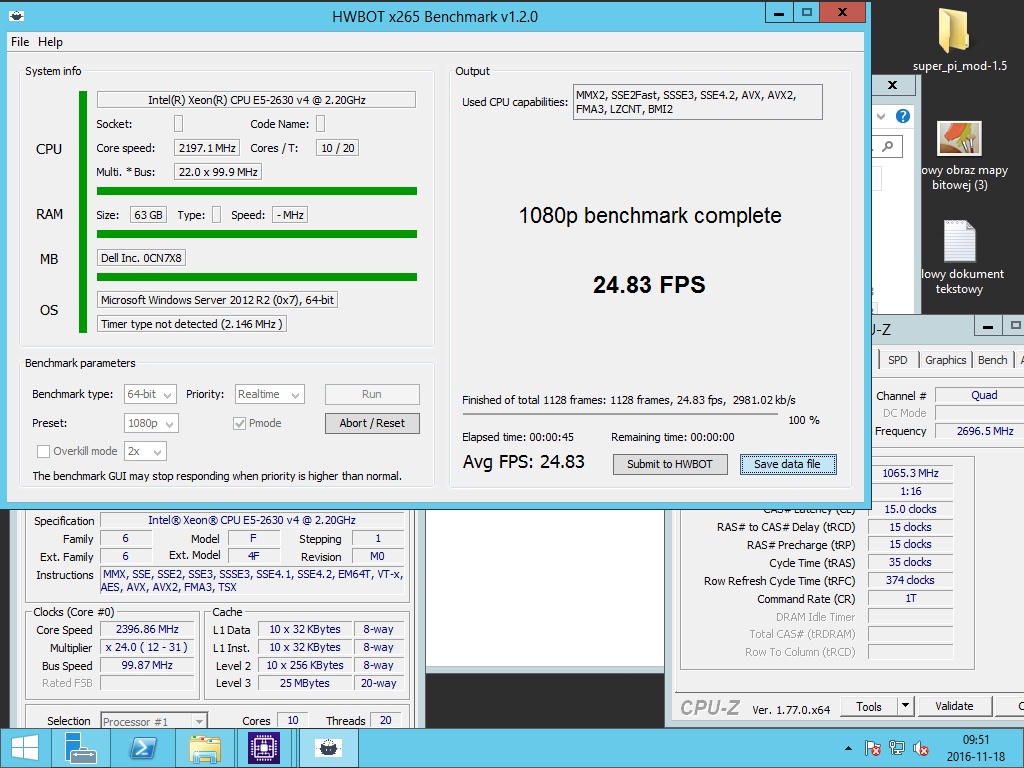The image size is (1024, 768).
Task: Open the Overkill mode 2x dropdown
Action: [146, 451]
